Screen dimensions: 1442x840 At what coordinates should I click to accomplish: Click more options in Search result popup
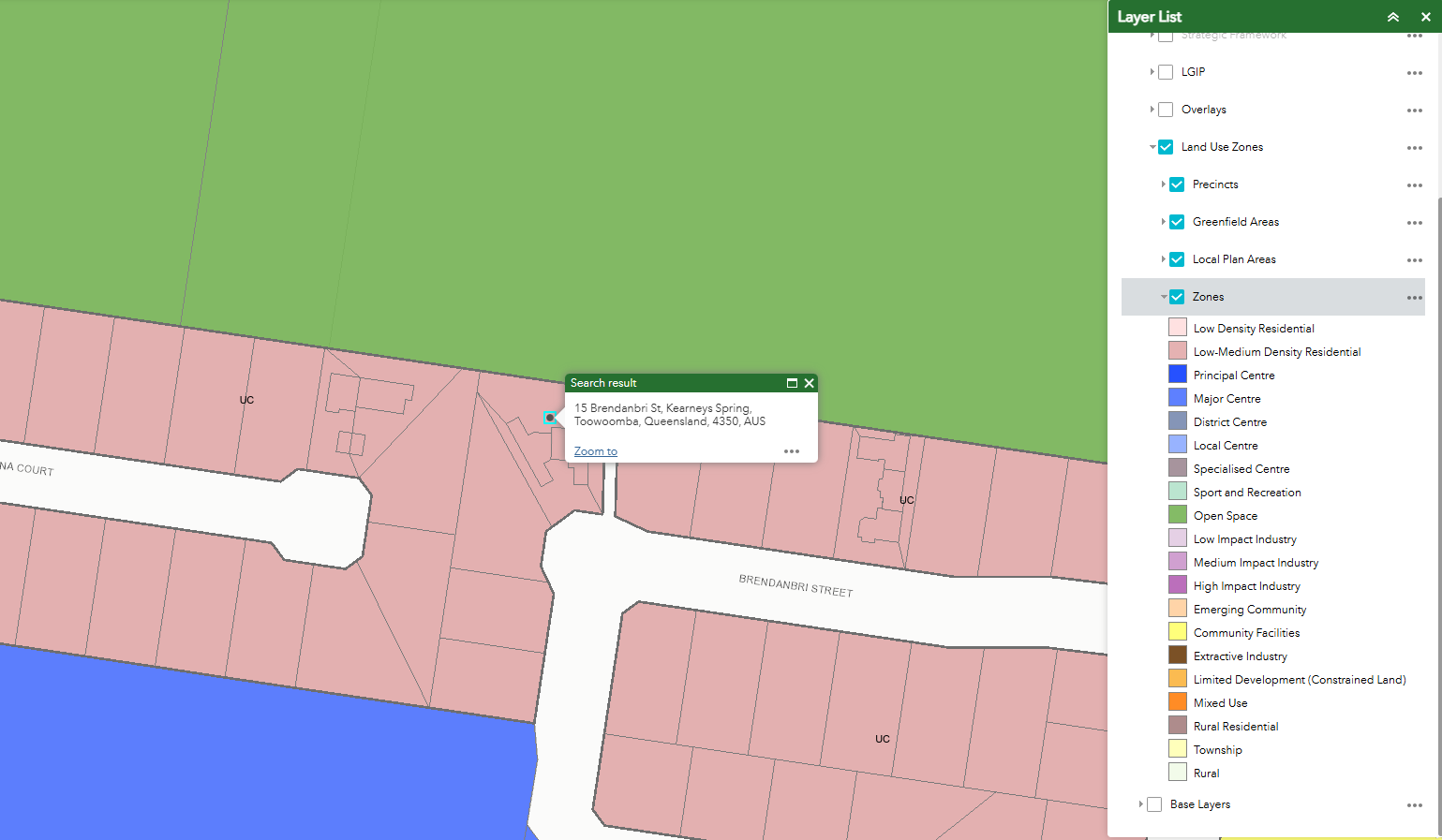[792, 451]
